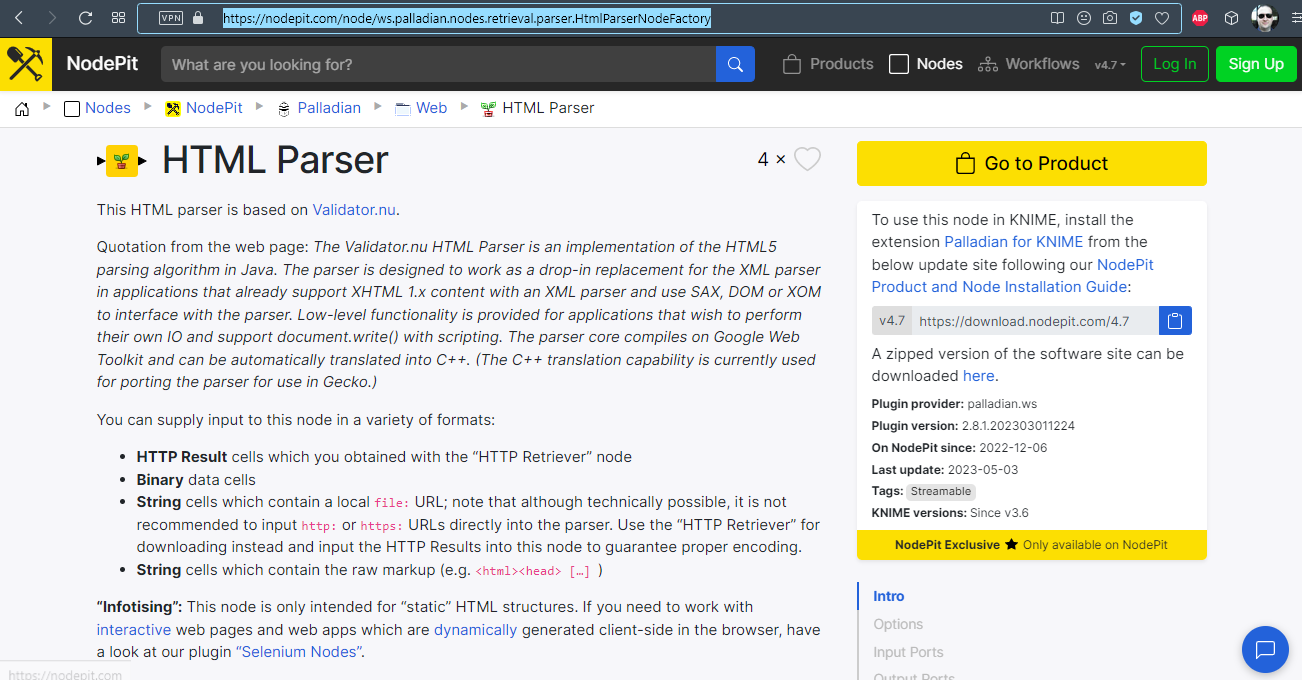Click the Go to Product button
Screen dimensions: 1302x680
[x=1032, y=163]
